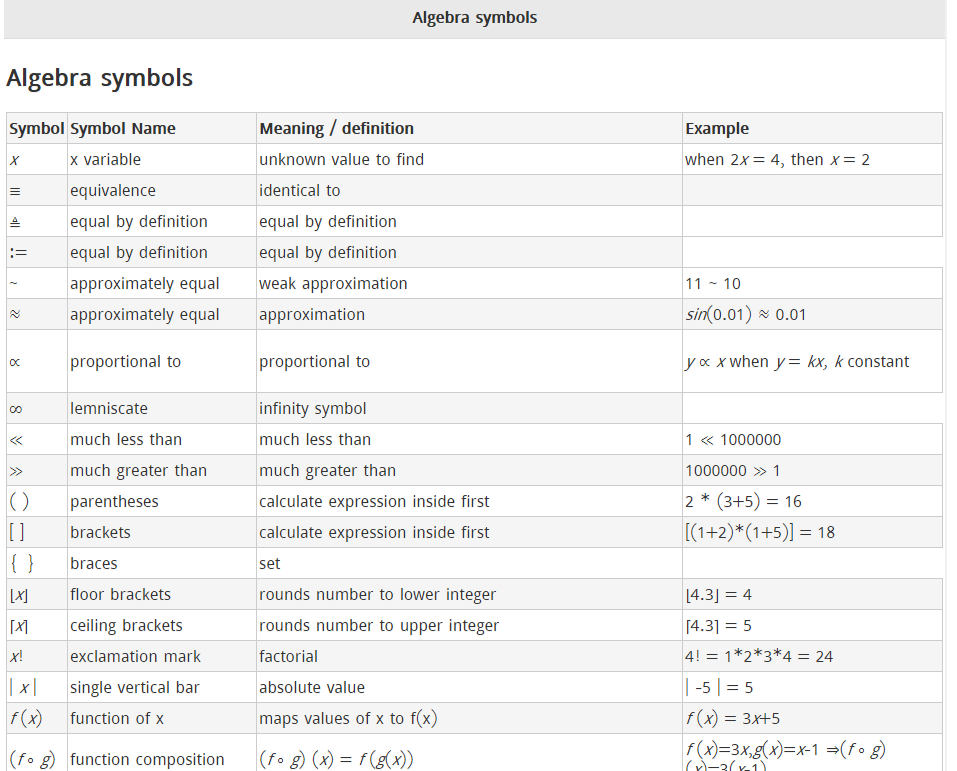Click the factorial example 4! = 24
The width and height of the screenshot is (957, 771).
pos(759,657)
